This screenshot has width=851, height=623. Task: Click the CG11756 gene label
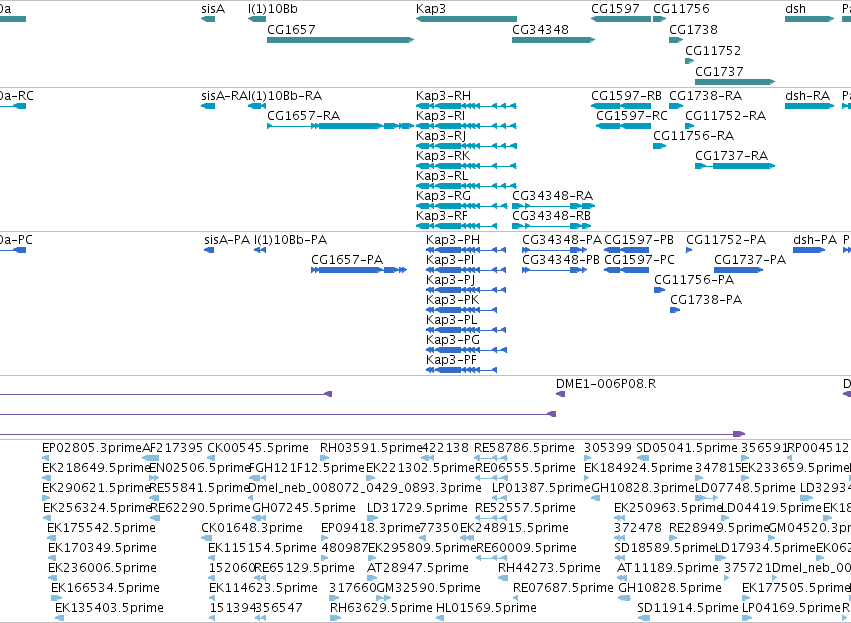click(x=681, y=9)
